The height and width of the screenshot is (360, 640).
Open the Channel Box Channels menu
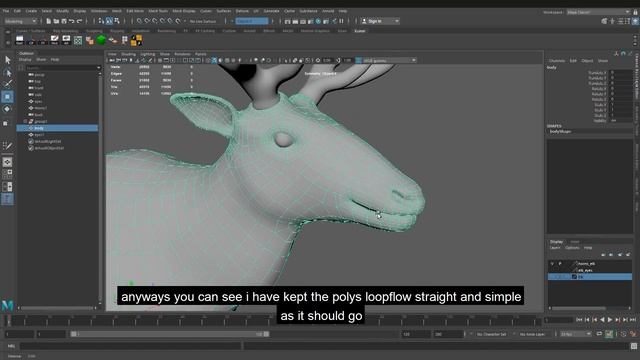click(557, 61)
